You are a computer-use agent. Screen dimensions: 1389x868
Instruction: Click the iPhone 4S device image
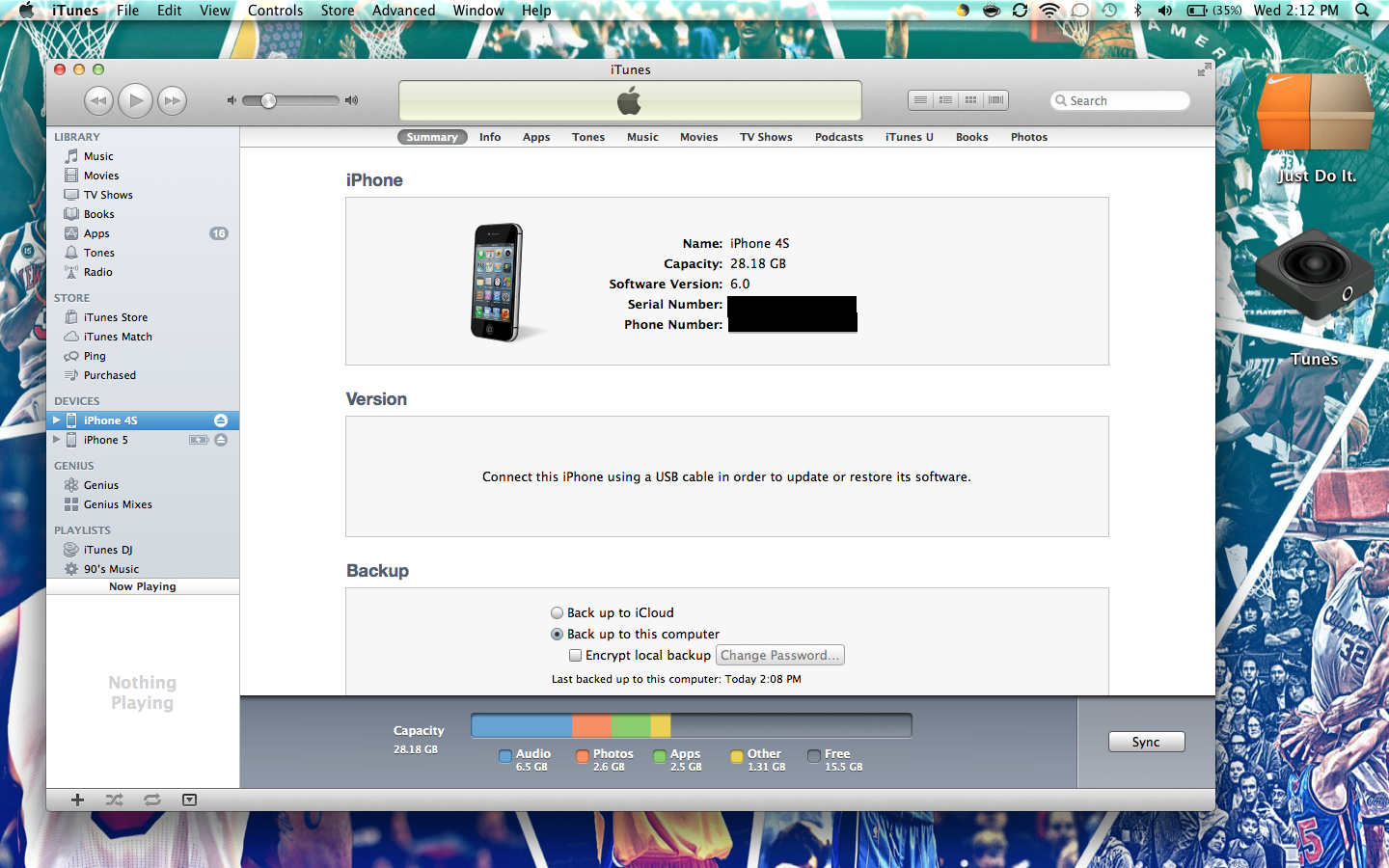pyautogui.click(x=498, y=283)
